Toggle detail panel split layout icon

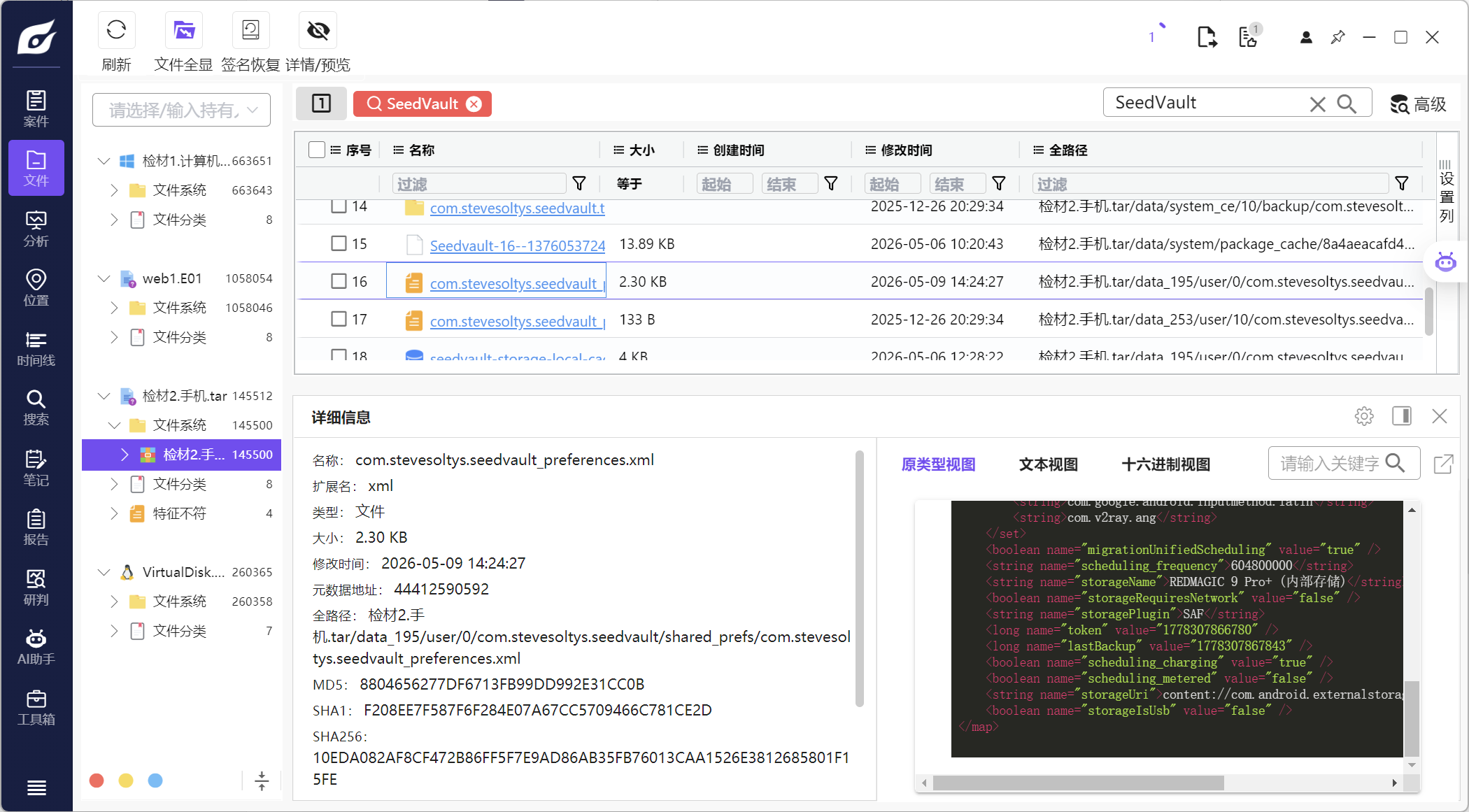click(x=1402, y=416)
